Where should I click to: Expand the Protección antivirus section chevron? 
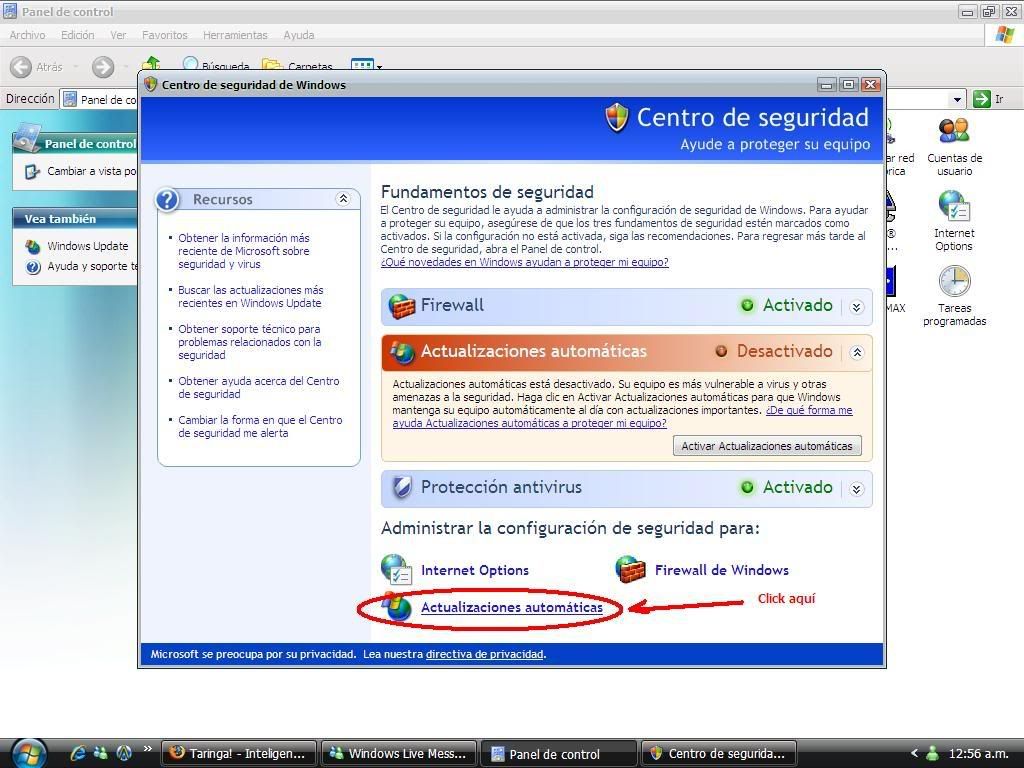[857, 489]
